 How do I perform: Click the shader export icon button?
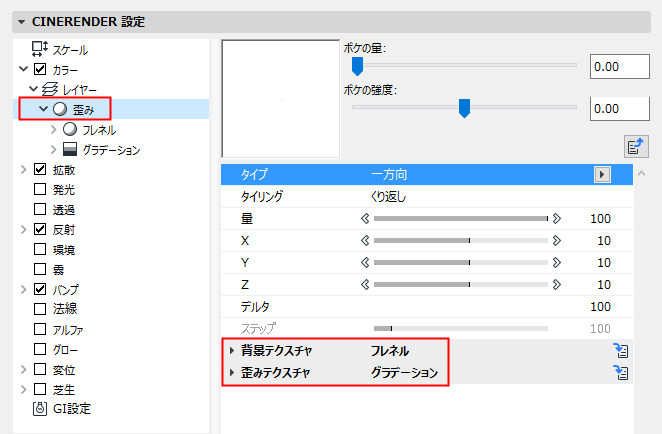[x=636, y=146]
